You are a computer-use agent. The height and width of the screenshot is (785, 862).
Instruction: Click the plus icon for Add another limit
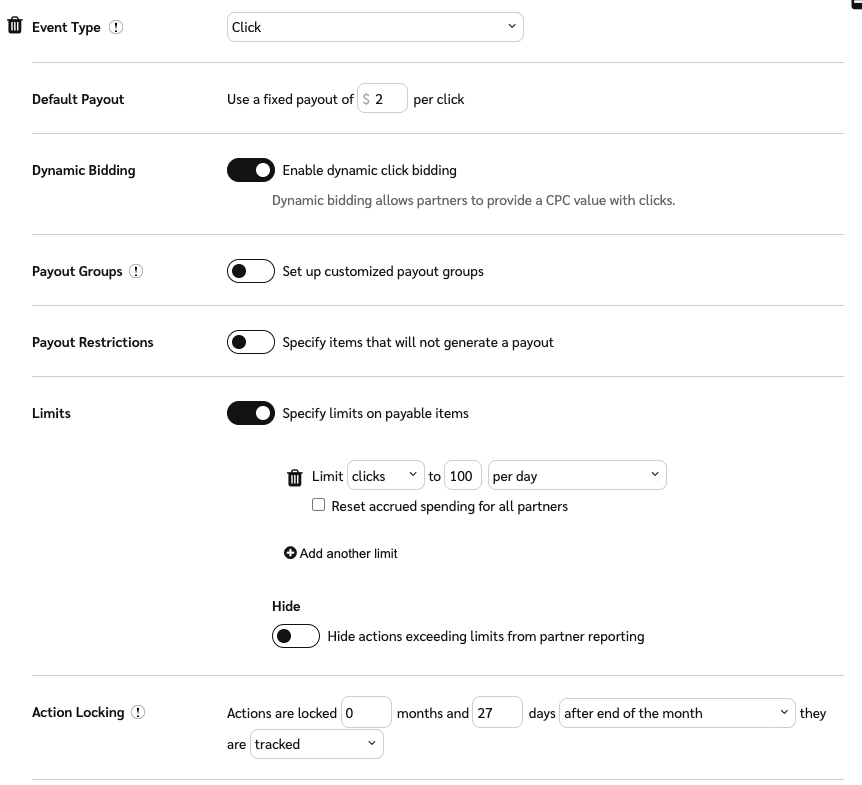click(x=290, y=553)
